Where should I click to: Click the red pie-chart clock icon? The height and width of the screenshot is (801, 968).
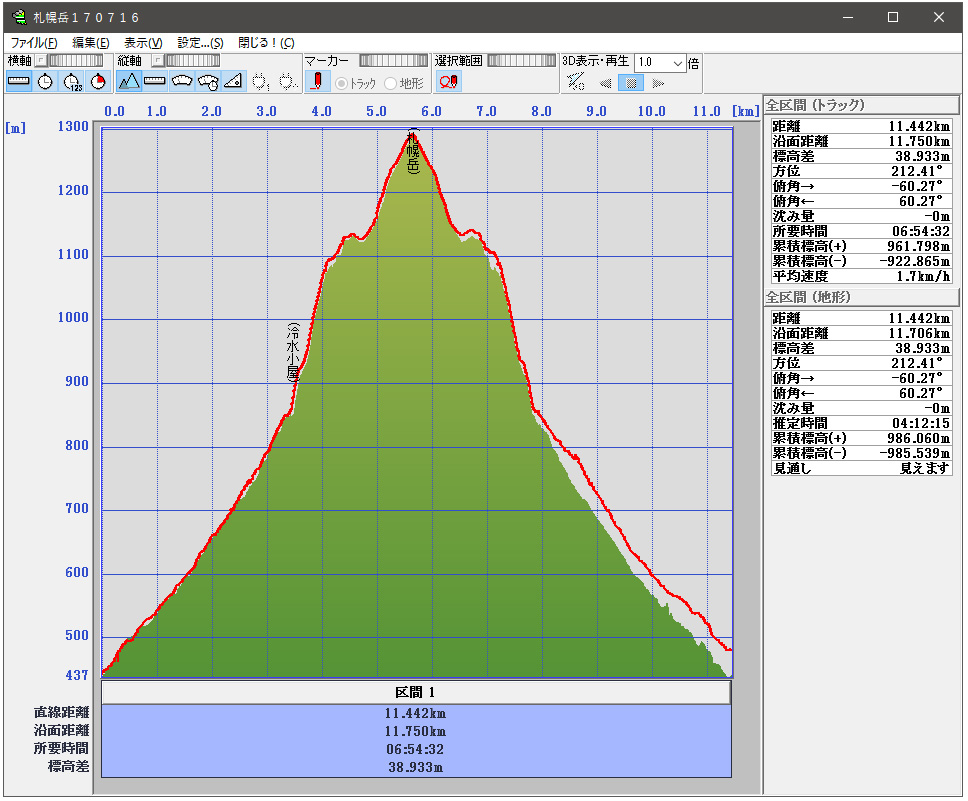click(x=97, y=82)
